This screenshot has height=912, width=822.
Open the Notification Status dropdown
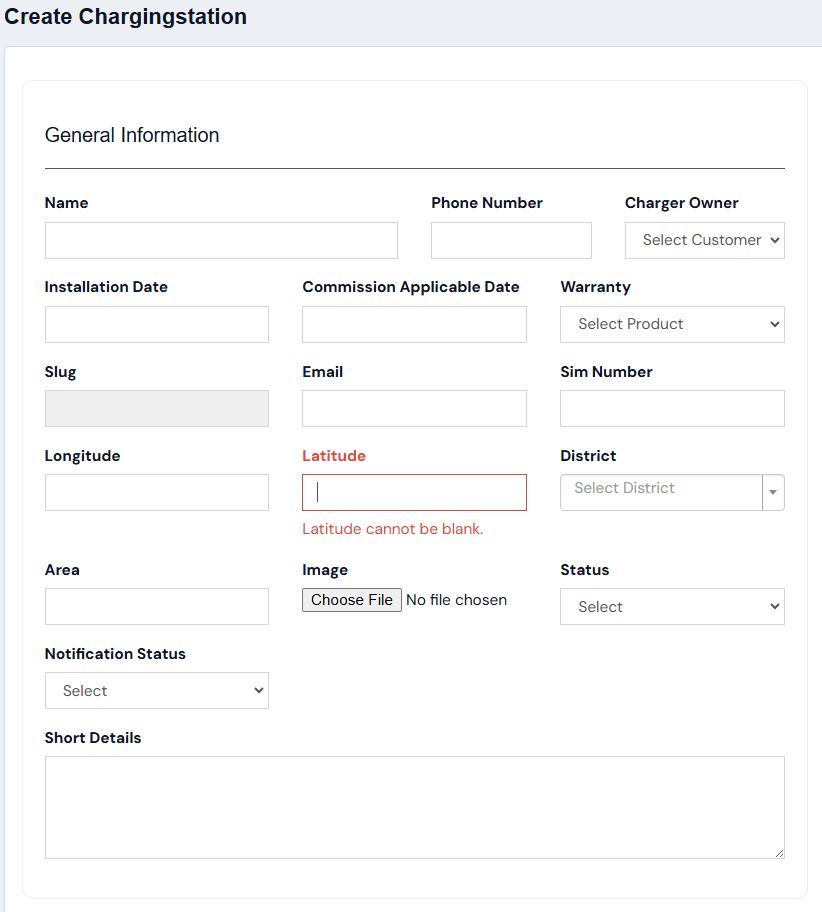click(x=156, y=690)
